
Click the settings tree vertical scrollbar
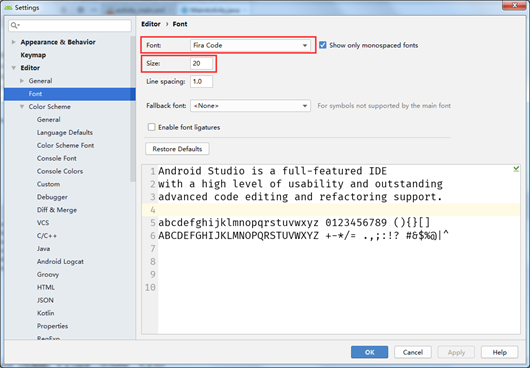tap(133, 108)
